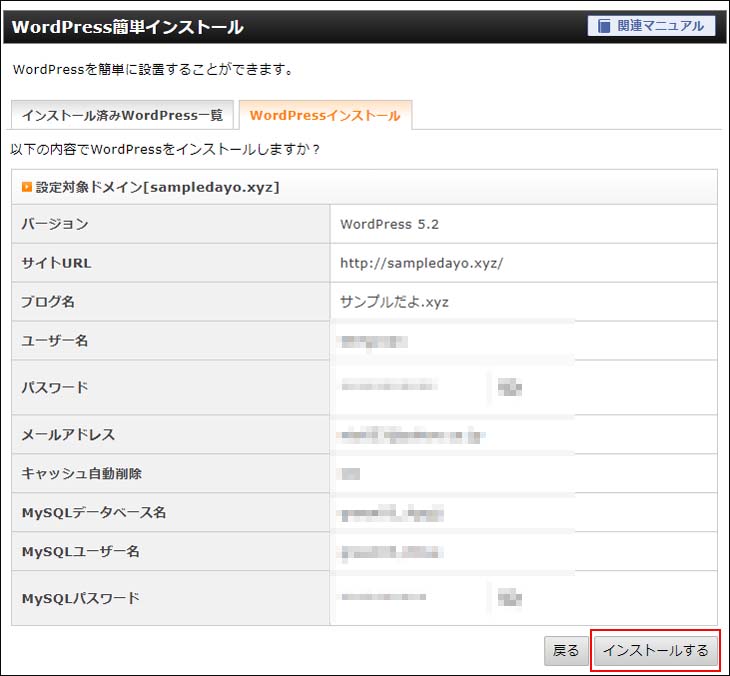Click the blurred show button in MySQLパスワード row

tap(510, 597)
